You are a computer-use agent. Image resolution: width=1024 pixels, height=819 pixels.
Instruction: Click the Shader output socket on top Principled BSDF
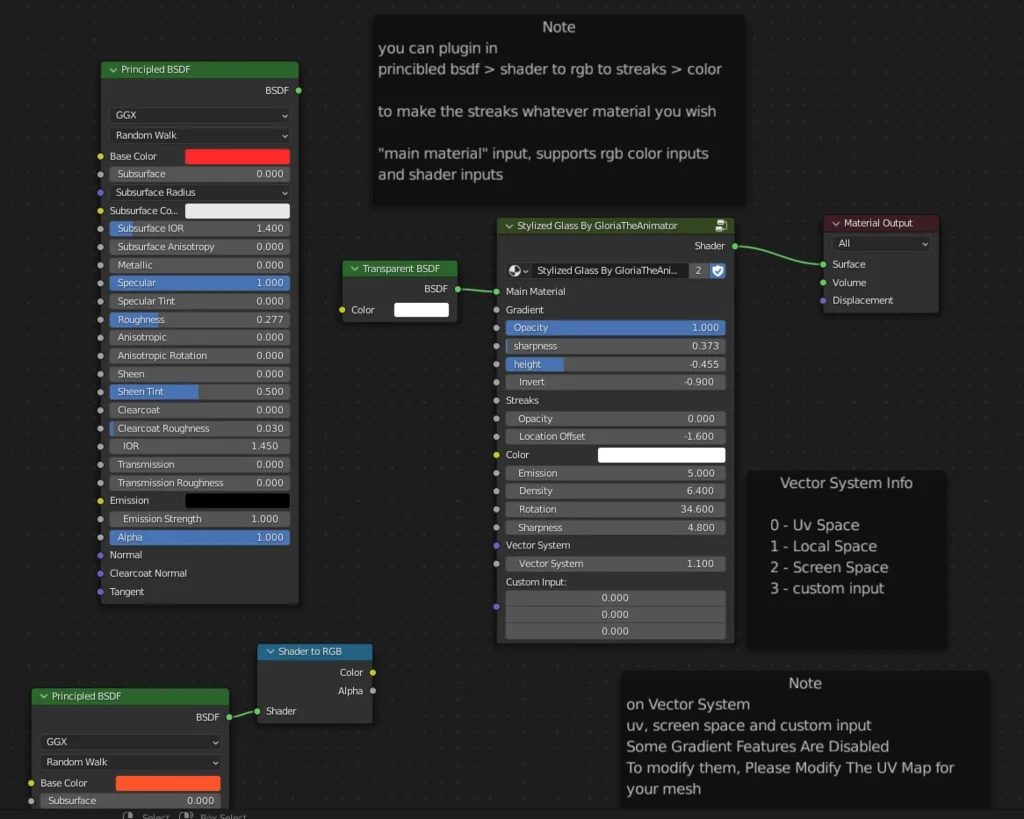coord(297,90)
